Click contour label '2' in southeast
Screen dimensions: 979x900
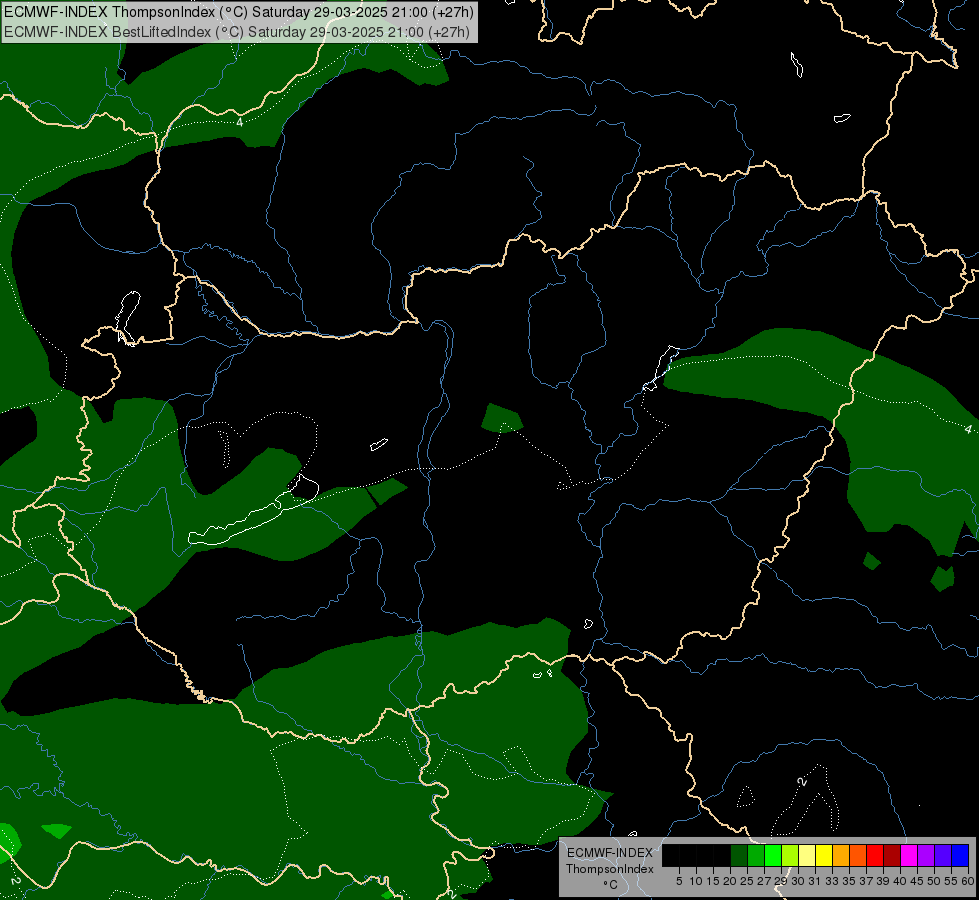(x=803, y=781)
